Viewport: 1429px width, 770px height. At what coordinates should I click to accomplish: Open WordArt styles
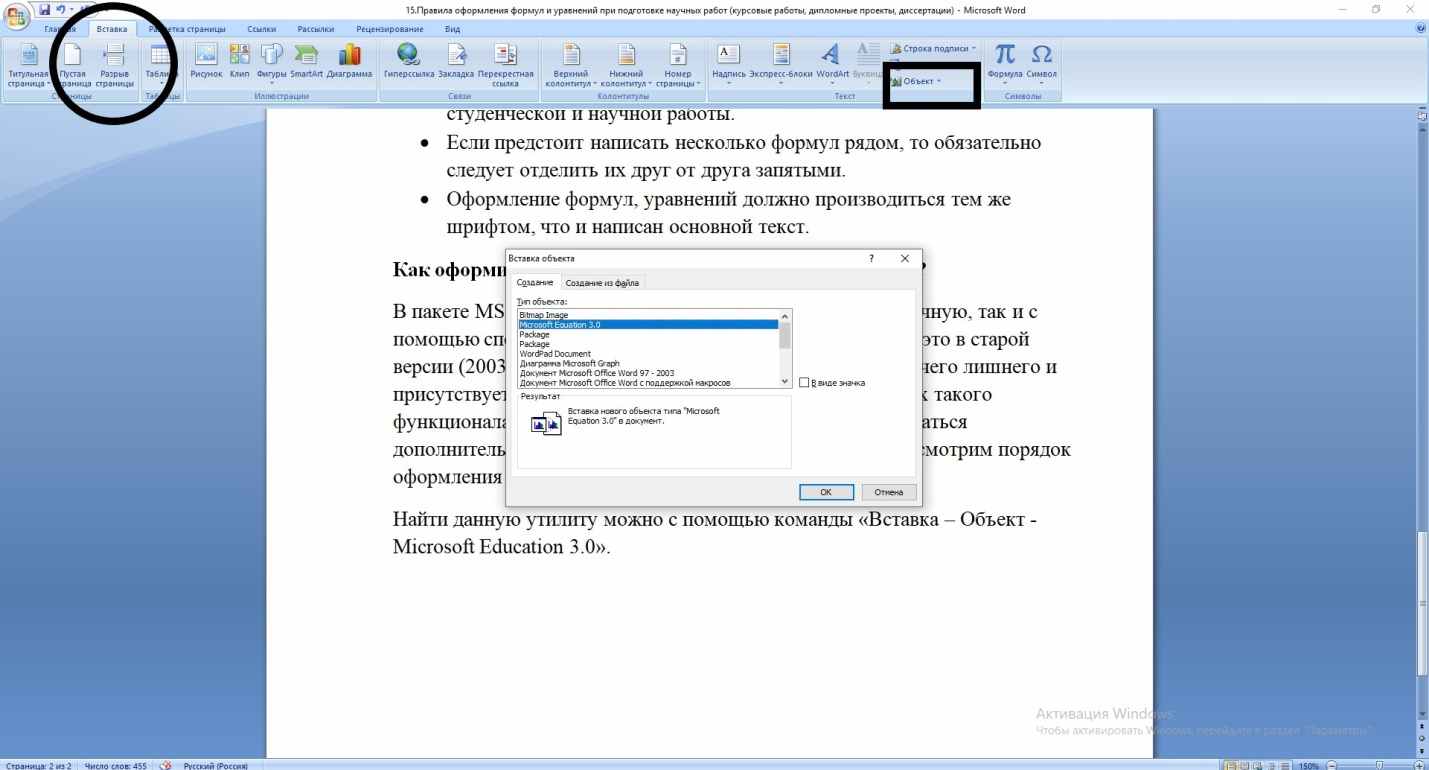[832, 62]
